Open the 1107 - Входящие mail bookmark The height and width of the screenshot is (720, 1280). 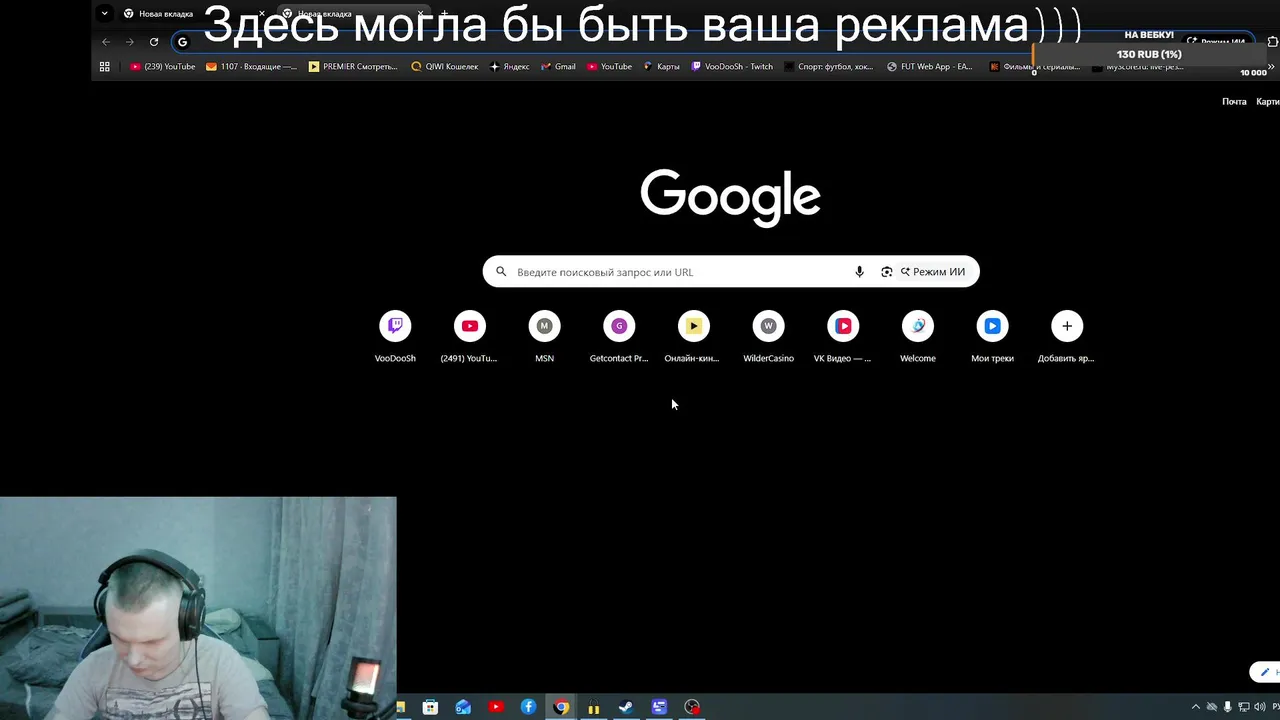pyautogui.click(x=251, y=67)
